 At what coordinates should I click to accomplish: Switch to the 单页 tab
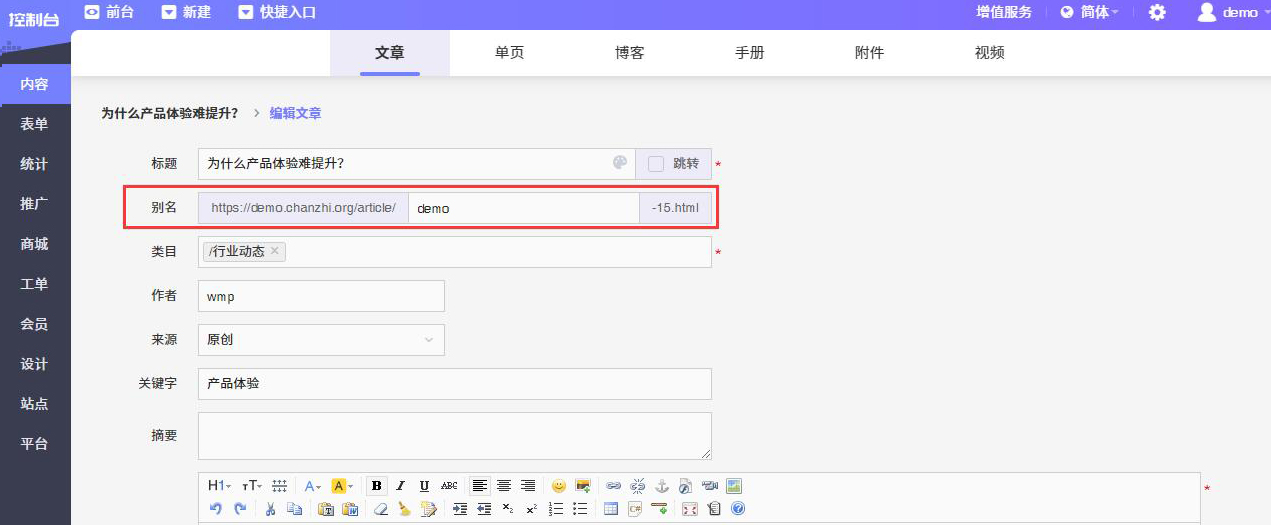(x=509, y=53)
